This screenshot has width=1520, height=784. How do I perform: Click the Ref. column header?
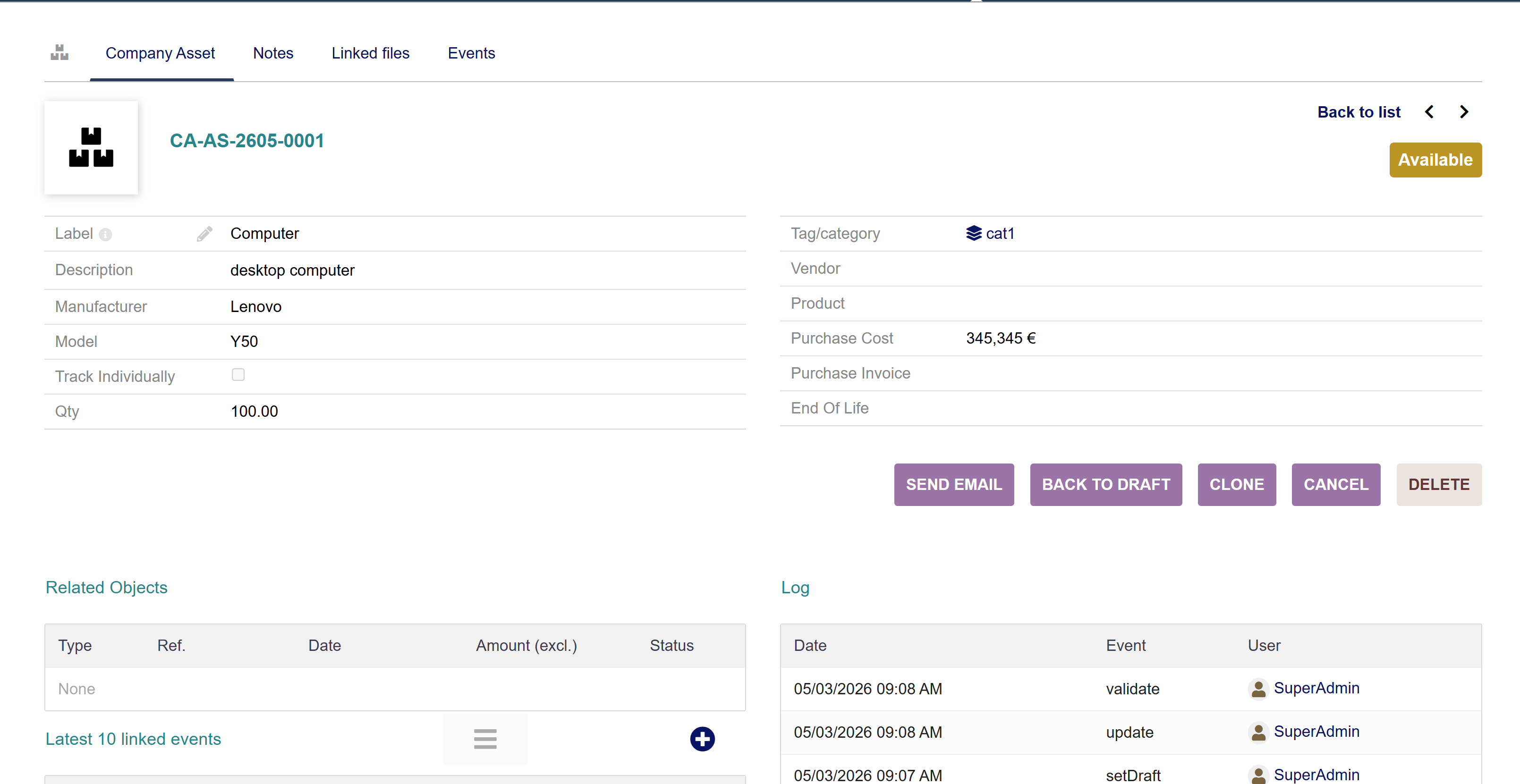coord(171,645)
